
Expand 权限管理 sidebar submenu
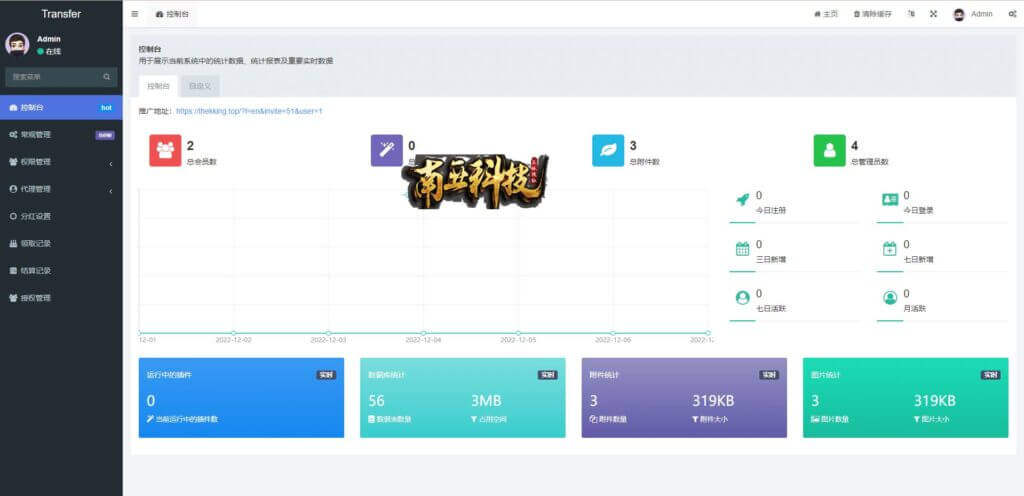[61, 162]
